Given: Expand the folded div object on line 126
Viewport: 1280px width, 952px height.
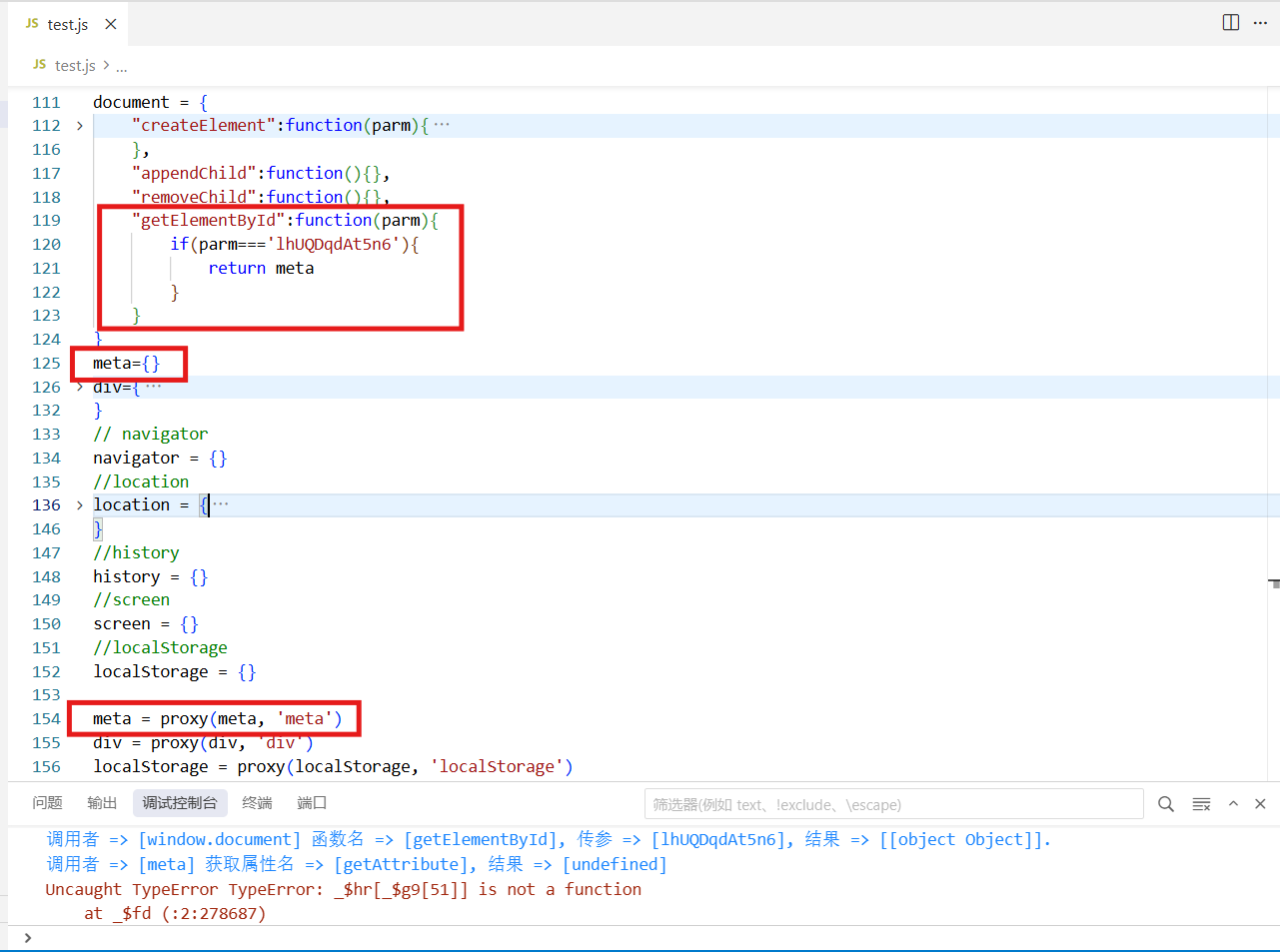Looking at the screenshot, I should click(x=80, y=387).
